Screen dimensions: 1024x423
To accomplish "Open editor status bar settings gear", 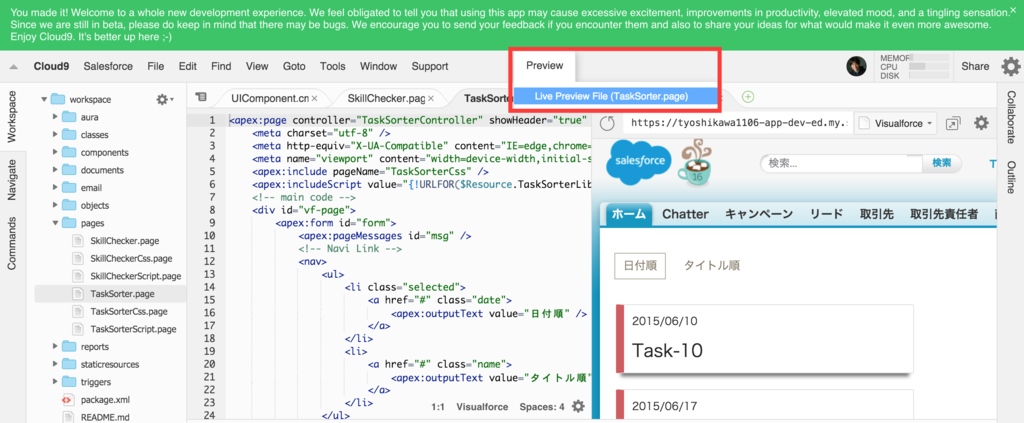I will pos(578,407).
